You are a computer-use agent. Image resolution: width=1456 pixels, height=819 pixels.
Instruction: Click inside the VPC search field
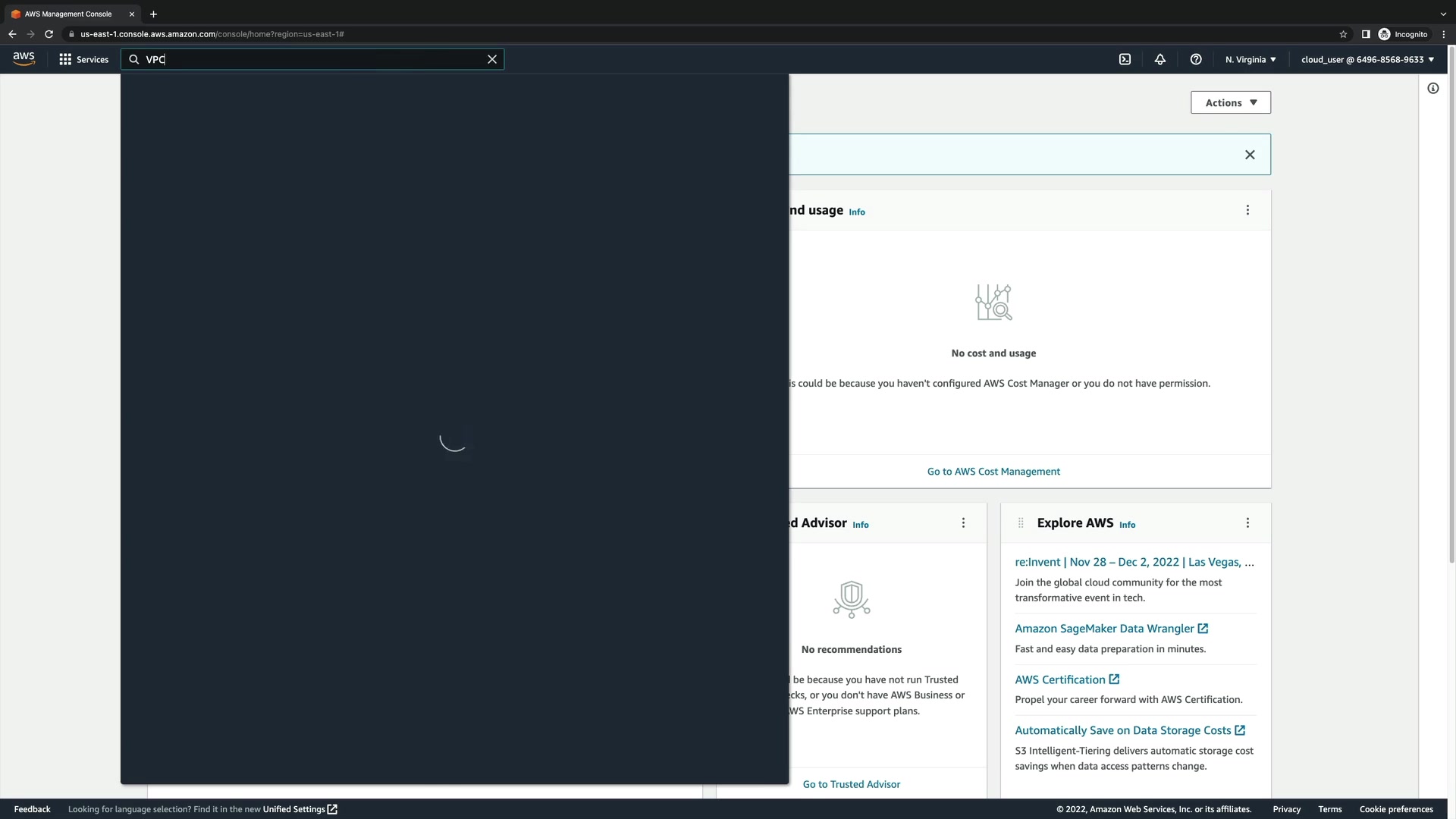(318, 59)
